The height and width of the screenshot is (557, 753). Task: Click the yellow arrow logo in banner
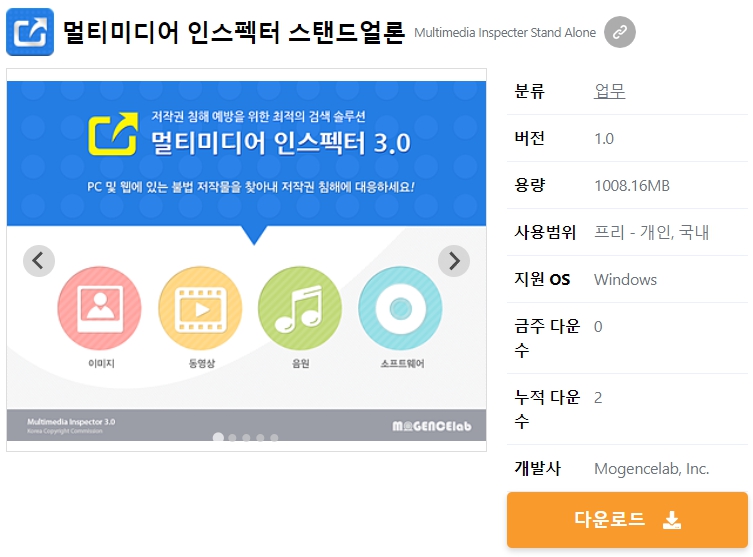coord(113,134)
